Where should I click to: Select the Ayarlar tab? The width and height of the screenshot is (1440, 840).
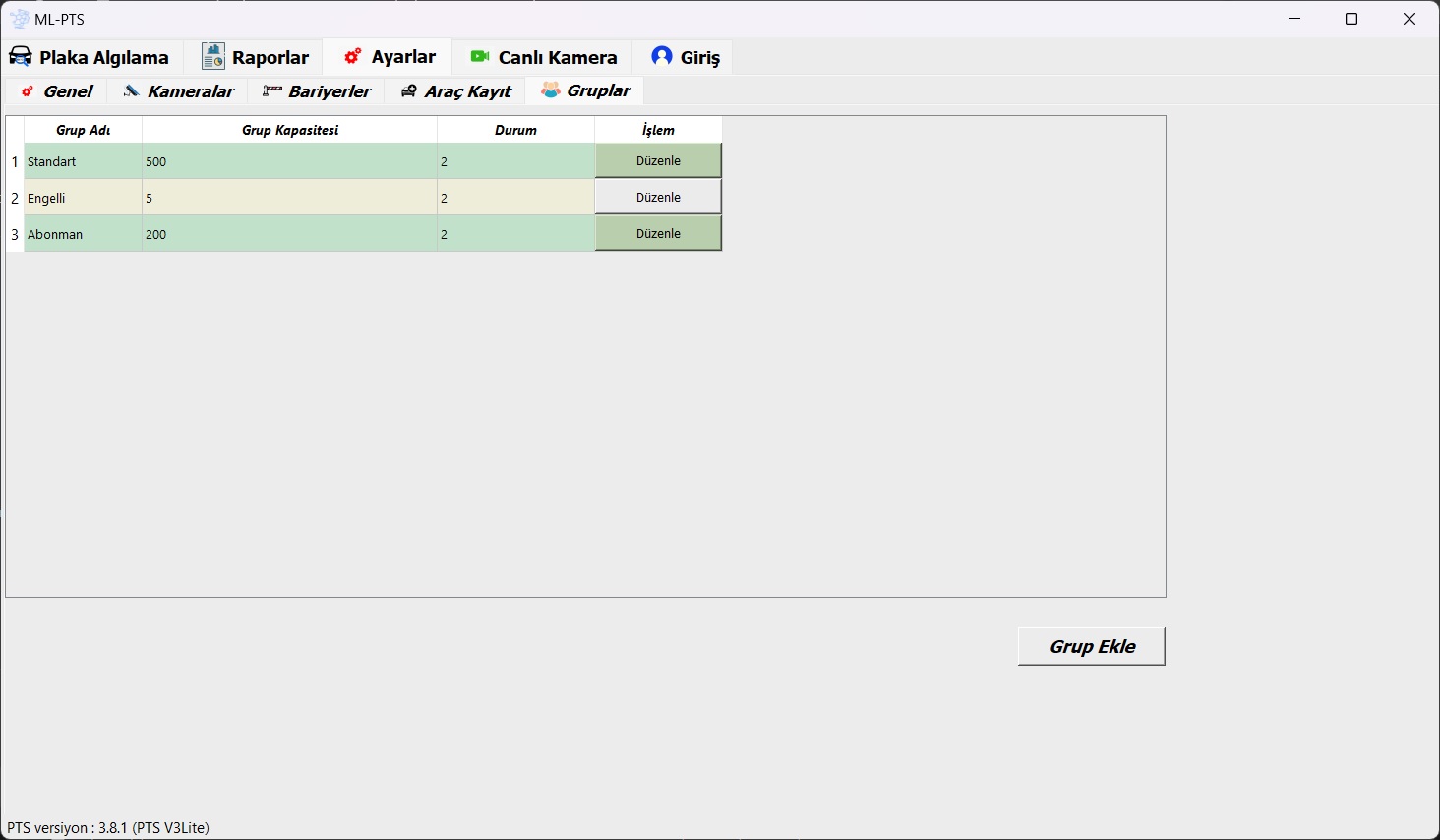tap(389, 56)
